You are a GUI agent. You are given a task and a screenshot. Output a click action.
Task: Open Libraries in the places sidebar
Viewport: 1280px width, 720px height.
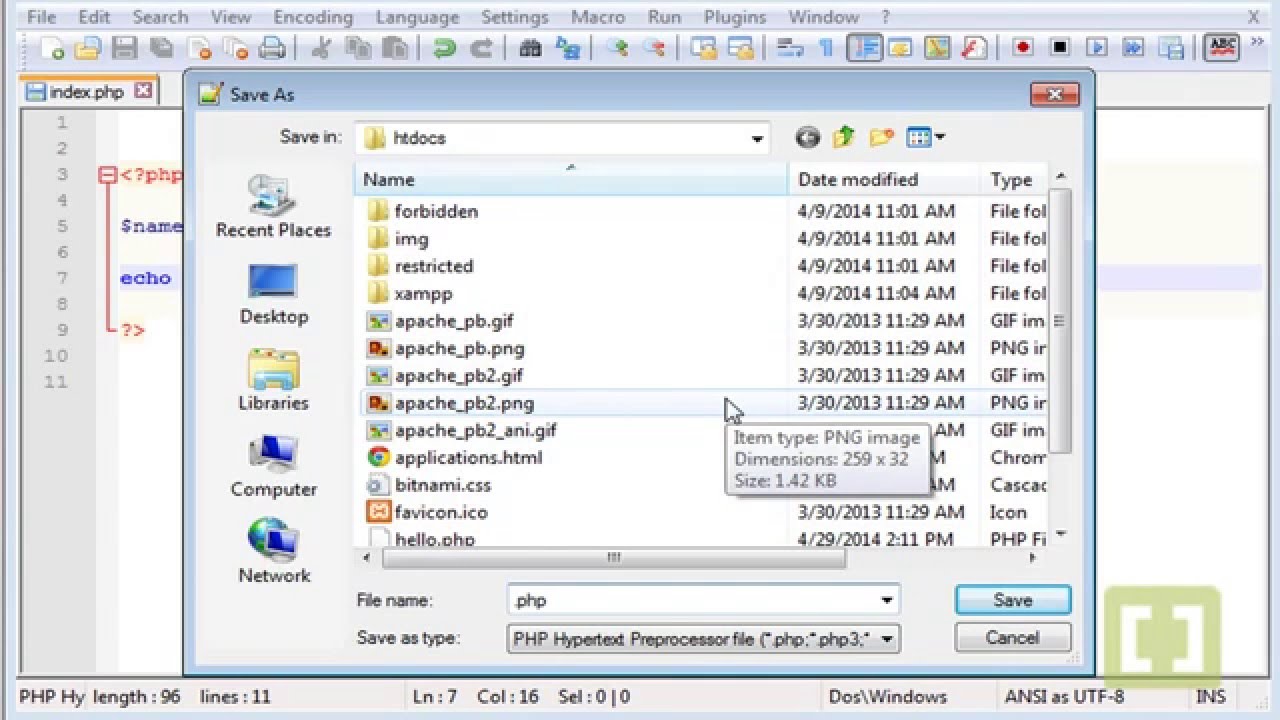pyautogui.click(x=273, y=380)
